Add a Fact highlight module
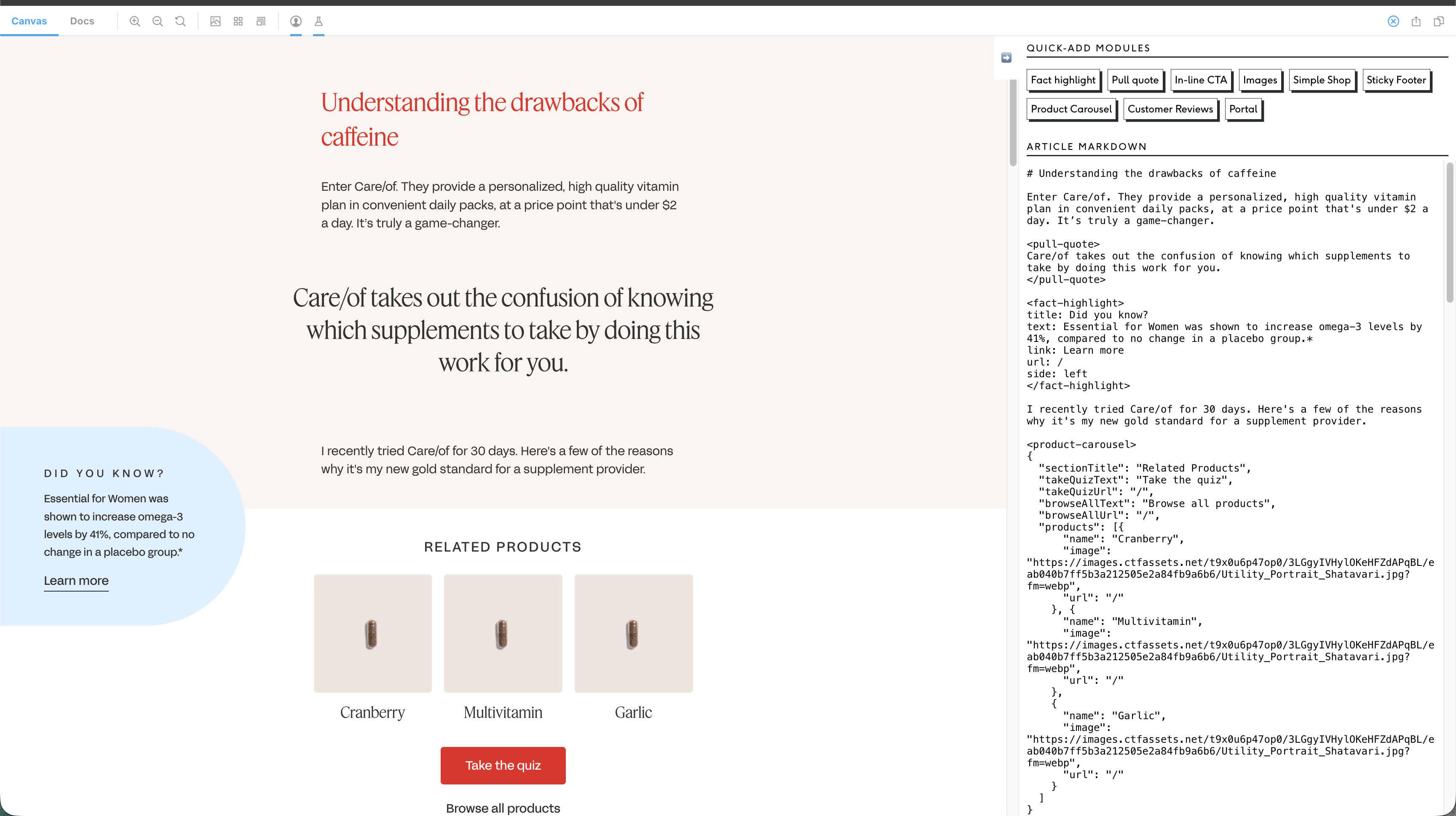Screen dimensions: 1456x816 (x=1063, y=80)
